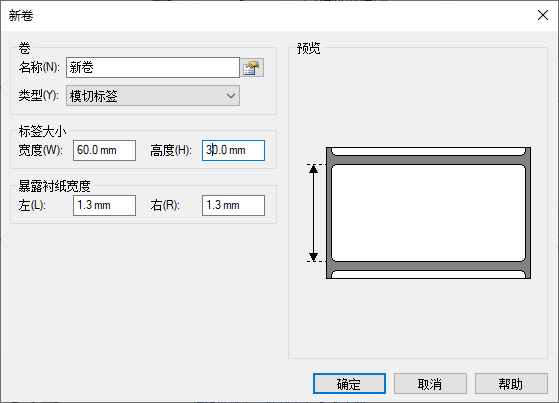
Task: Click the 宽度(W): label text
Action: pyautogui.click(x=41, y=150)
